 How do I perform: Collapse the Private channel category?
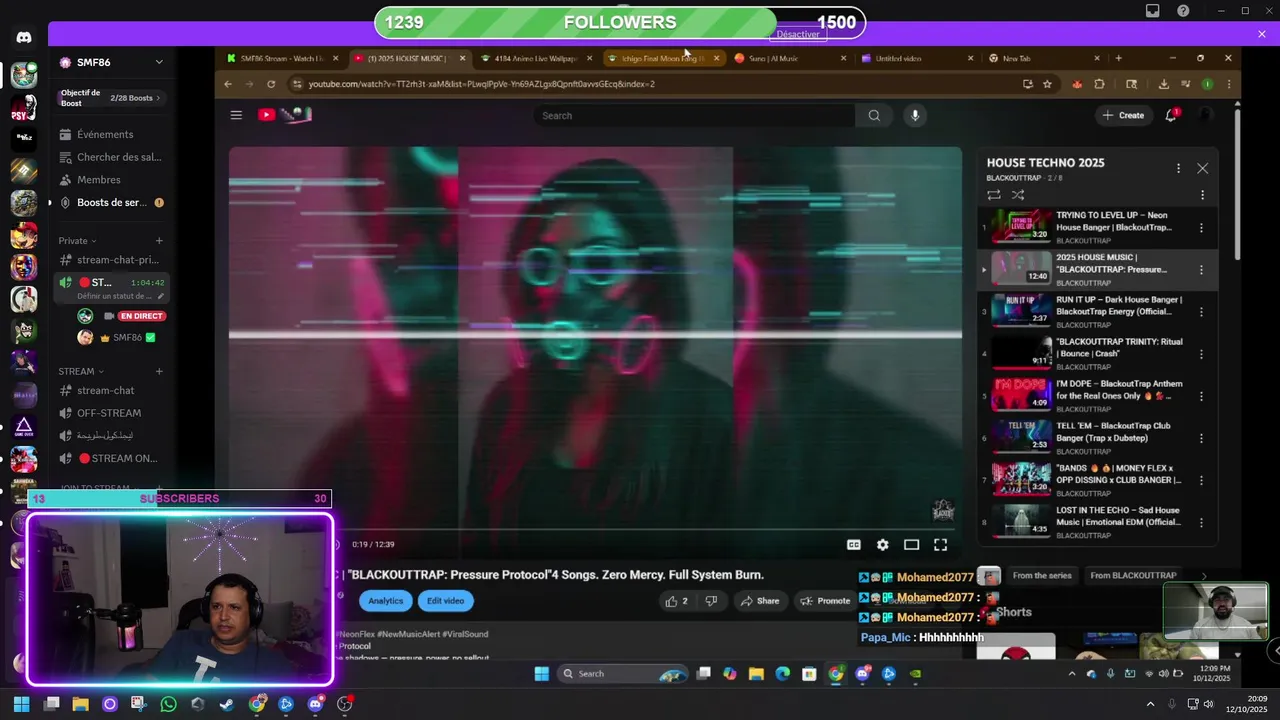[78, 241]
